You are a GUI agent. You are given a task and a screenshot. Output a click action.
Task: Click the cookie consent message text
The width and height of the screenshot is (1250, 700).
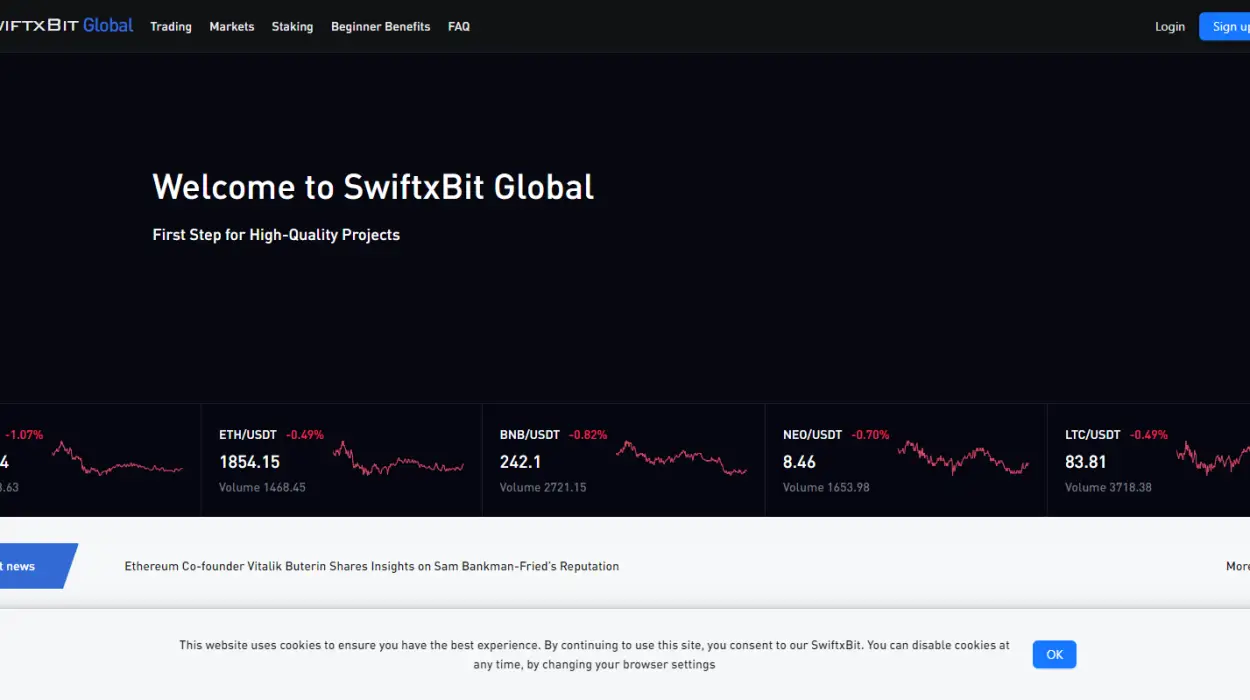click(594, 655)
